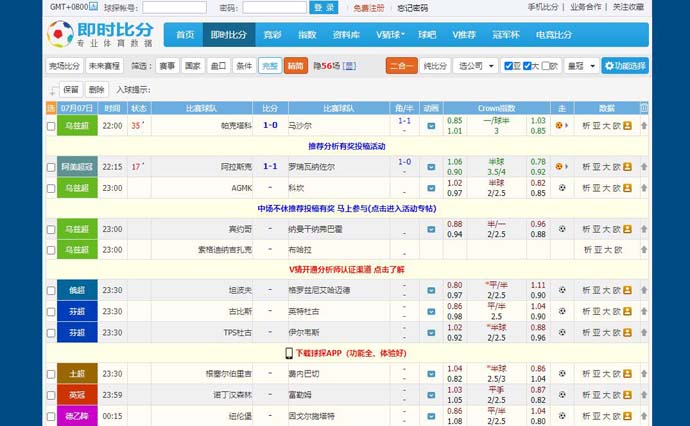Click orange live ball icon in 阿美超冠 row
The height and width of the screenshot is (426, 690).
(559, 166)
